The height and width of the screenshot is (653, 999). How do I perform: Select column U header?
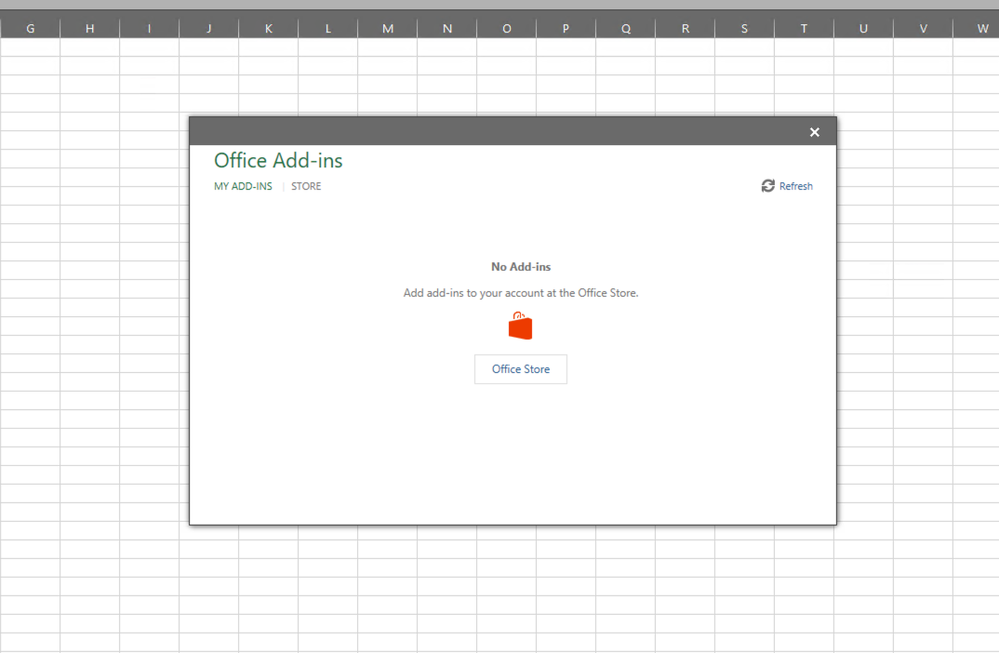(863, 28)
